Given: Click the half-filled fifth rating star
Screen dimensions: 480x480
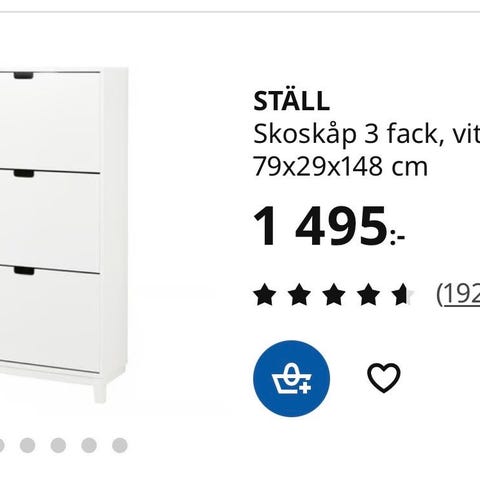Looking at the screenshot, I should 403,295.
